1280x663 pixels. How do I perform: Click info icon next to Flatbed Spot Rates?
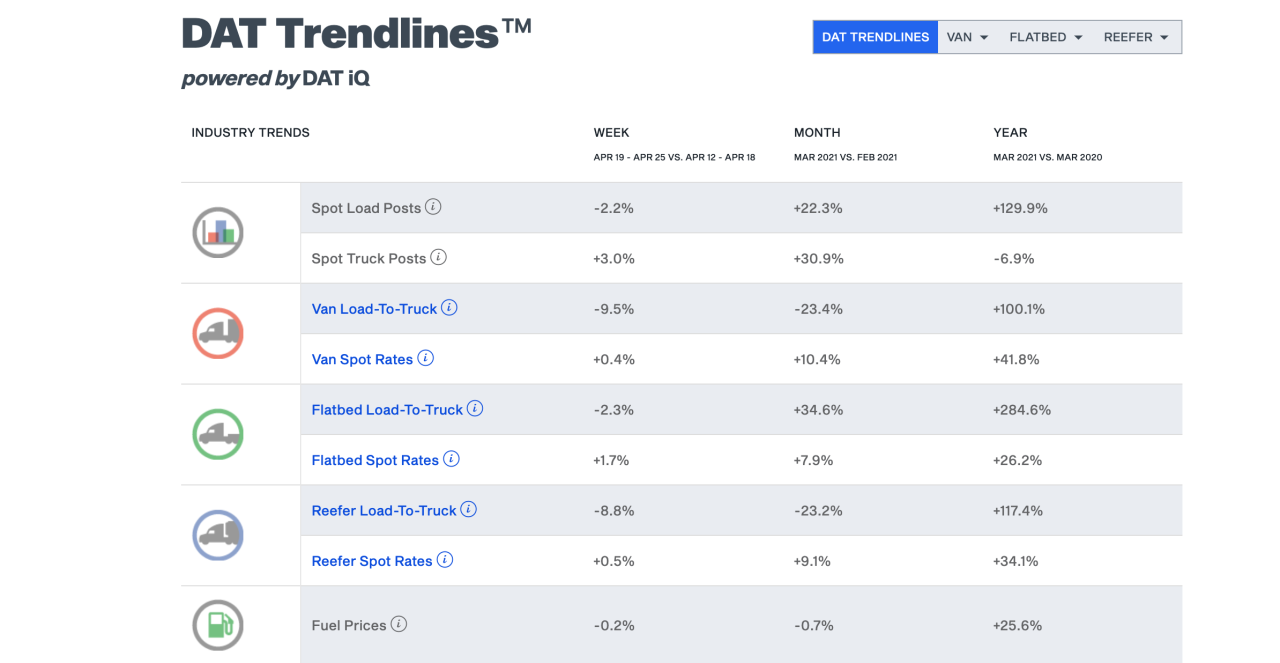pyautogui.click(x=451, y=459)
